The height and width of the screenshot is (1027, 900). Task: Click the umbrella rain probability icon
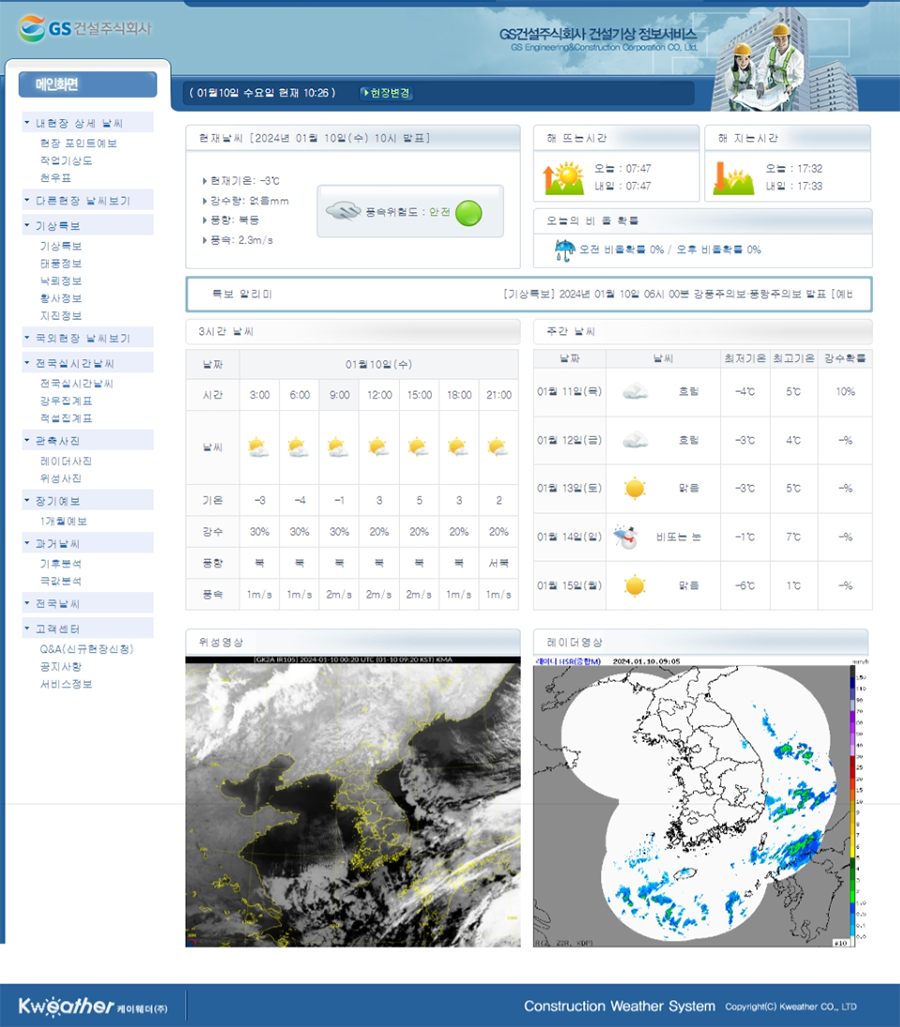(565, 249)
